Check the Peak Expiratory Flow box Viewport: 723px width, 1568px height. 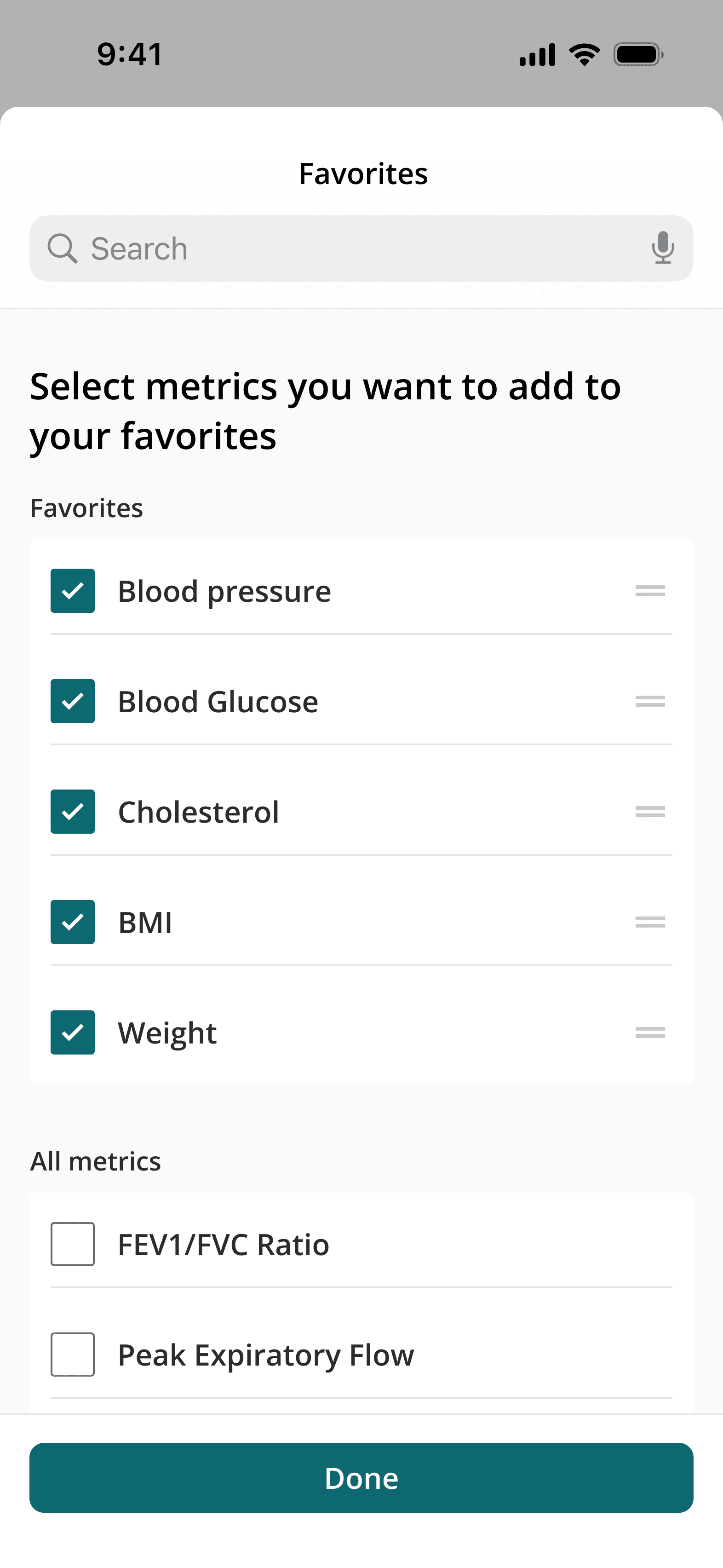click(72, 1355)
